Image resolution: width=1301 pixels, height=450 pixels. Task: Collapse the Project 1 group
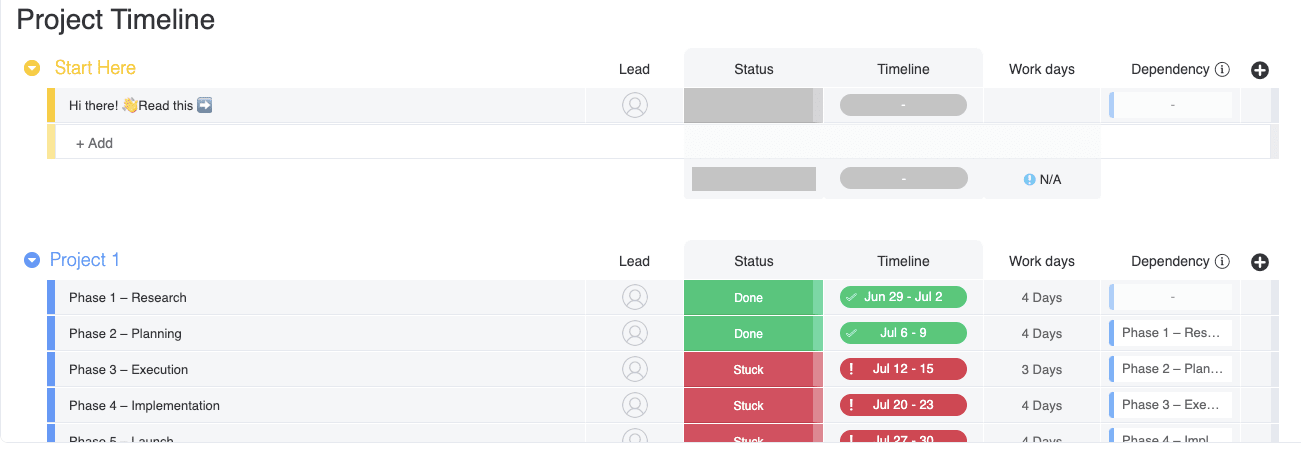coord(32,260)
